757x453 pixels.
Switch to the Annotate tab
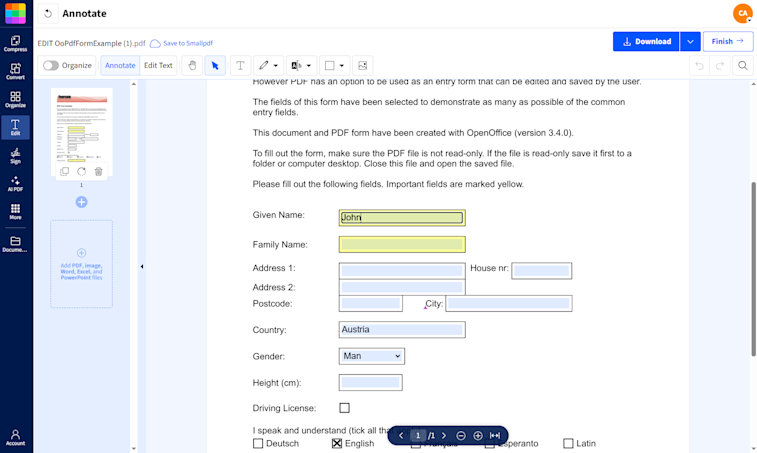click(x=120, y=65)
